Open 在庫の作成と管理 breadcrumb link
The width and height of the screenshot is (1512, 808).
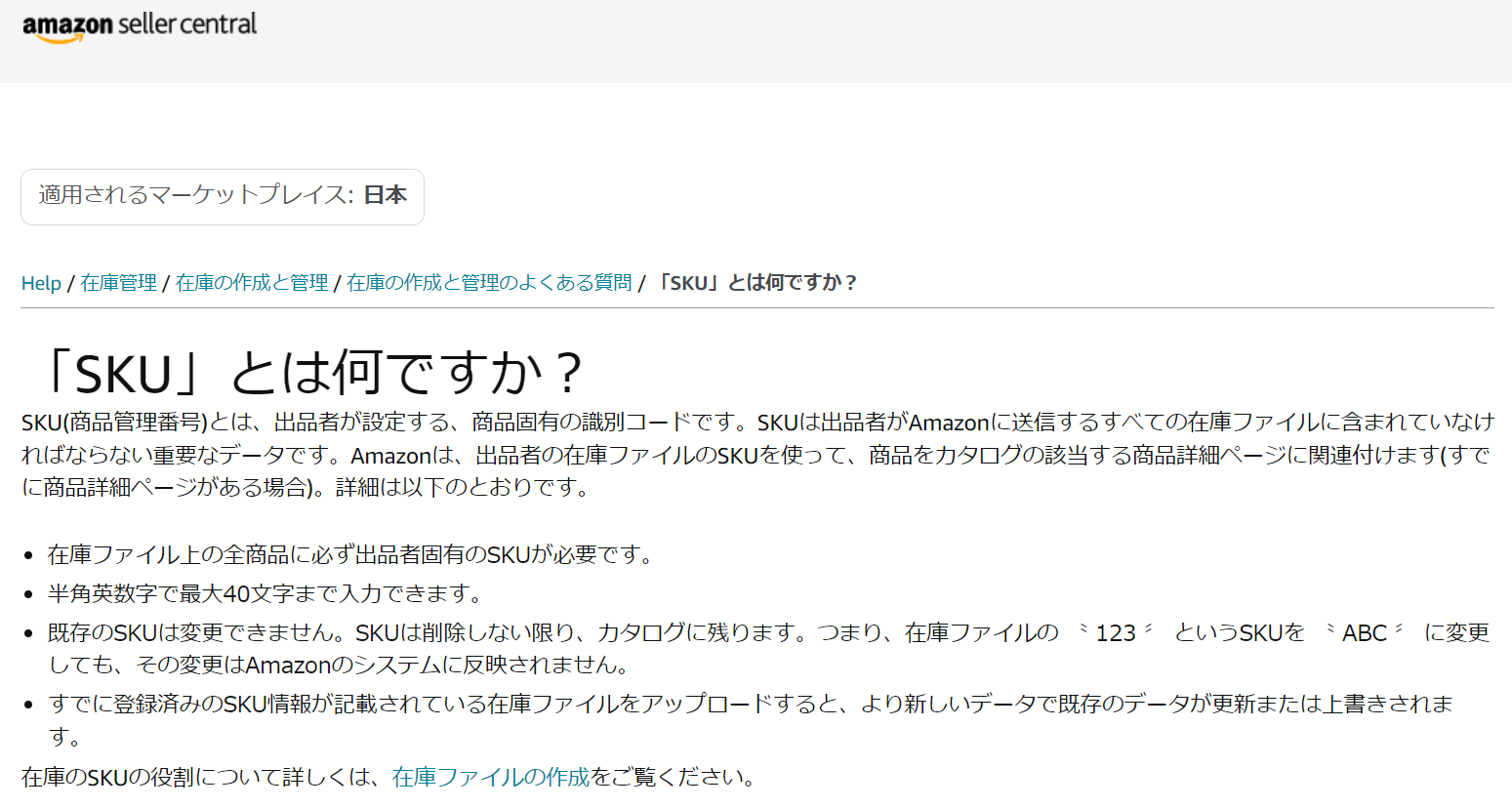252,283
